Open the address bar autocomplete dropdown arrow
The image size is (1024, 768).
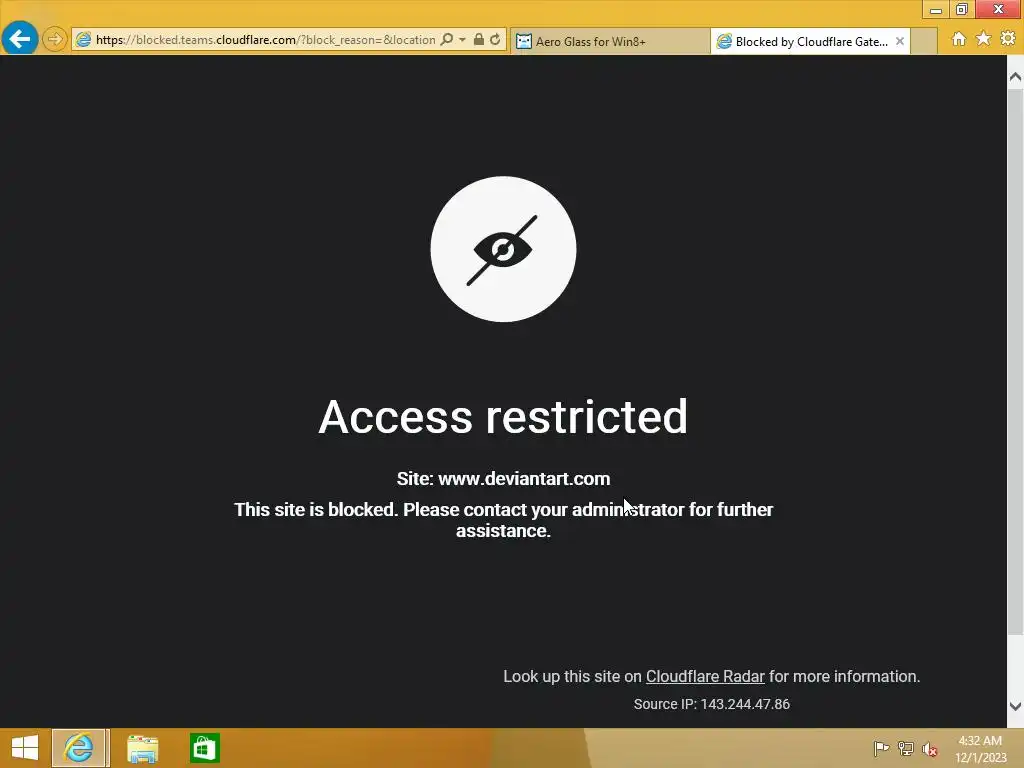click(462, 40)
